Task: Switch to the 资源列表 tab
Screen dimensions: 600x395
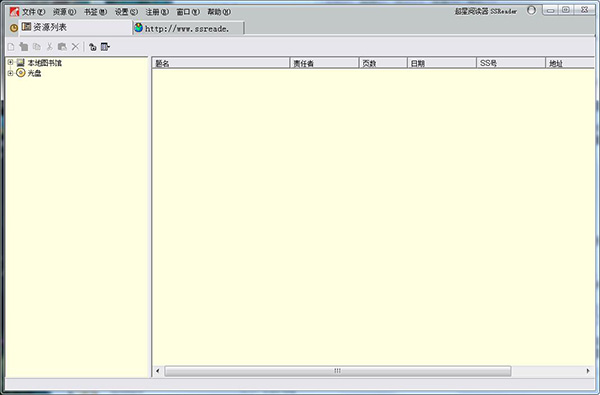Action: tap(75, 27)
